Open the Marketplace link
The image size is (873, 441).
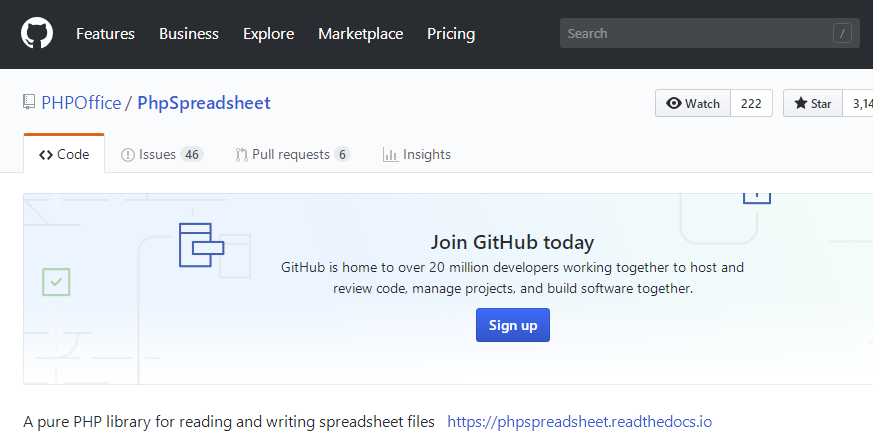(360, 33)
